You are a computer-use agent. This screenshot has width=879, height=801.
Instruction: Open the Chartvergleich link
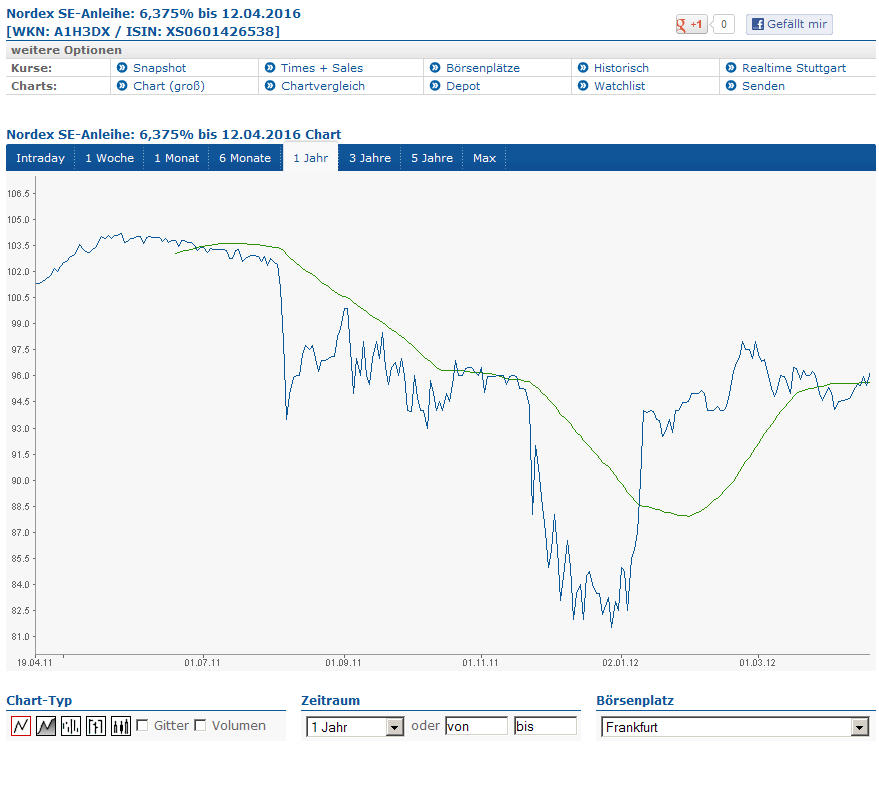(x=323, y=86)
